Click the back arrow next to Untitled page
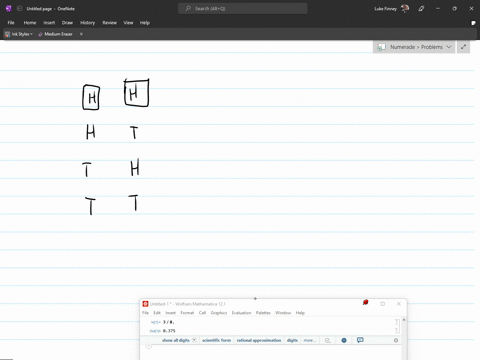Viewport: 480px width, 360px height. [x=19, y=9]
